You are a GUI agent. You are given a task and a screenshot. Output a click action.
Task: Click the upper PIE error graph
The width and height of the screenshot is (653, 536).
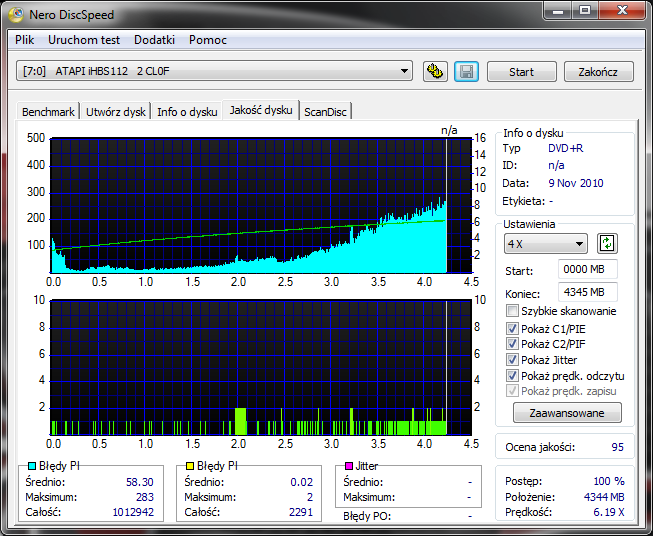261,205
